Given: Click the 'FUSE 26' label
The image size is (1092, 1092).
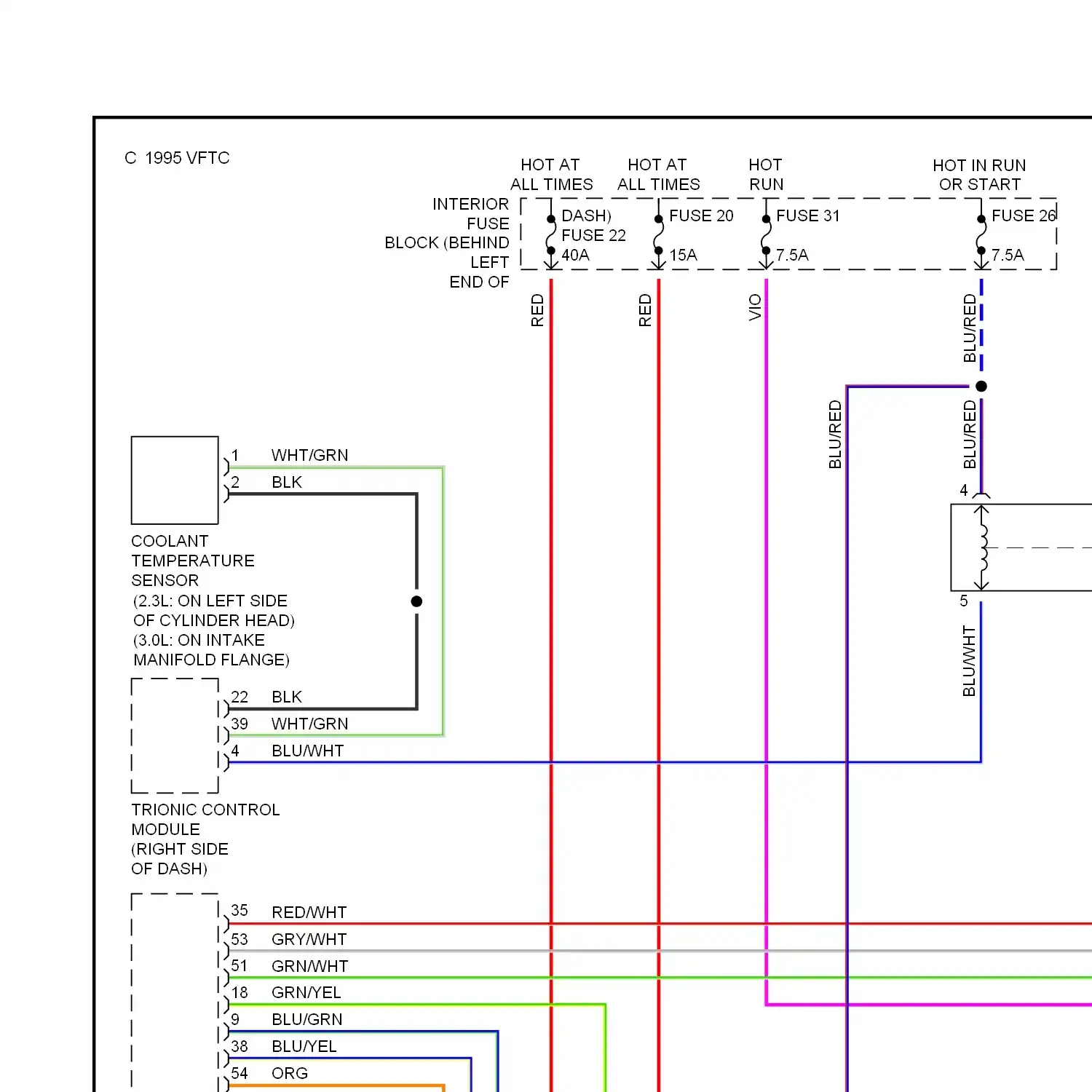Looking at the screenshot, I should click(x=1024, y=215).
